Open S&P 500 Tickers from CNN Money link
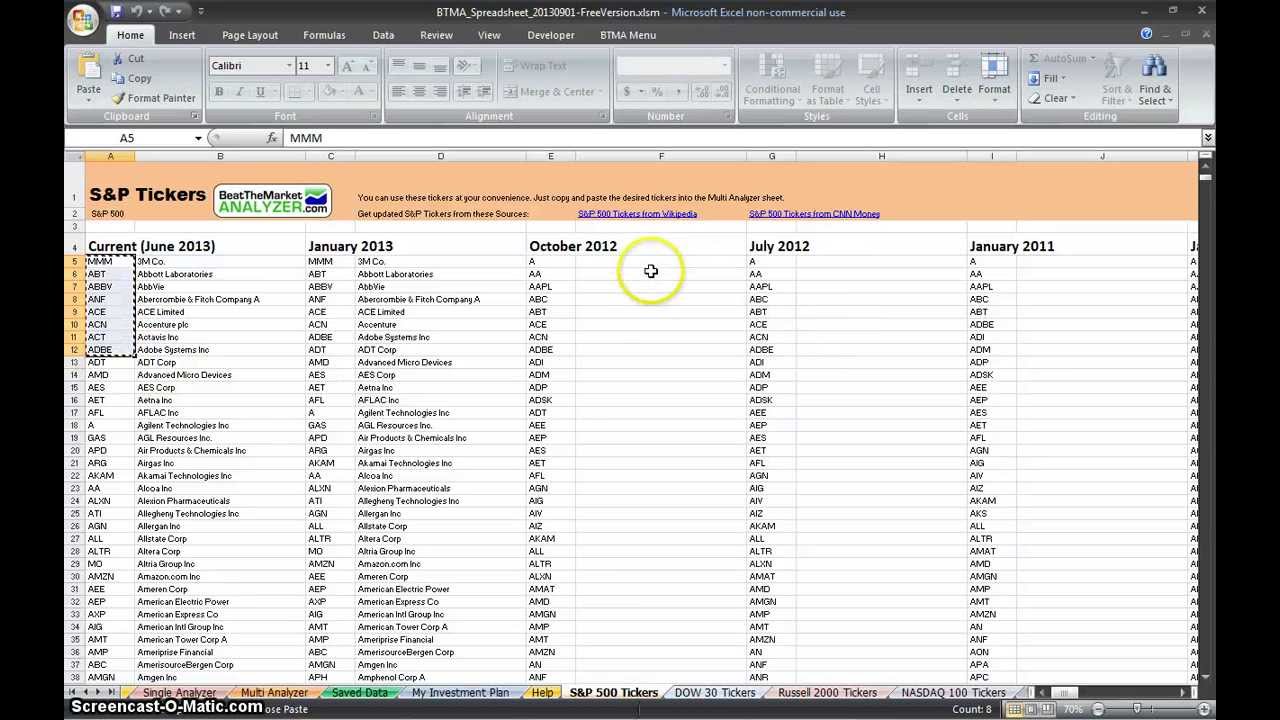The width and height of the screenshot is (1280, 720). coord(814,214)
